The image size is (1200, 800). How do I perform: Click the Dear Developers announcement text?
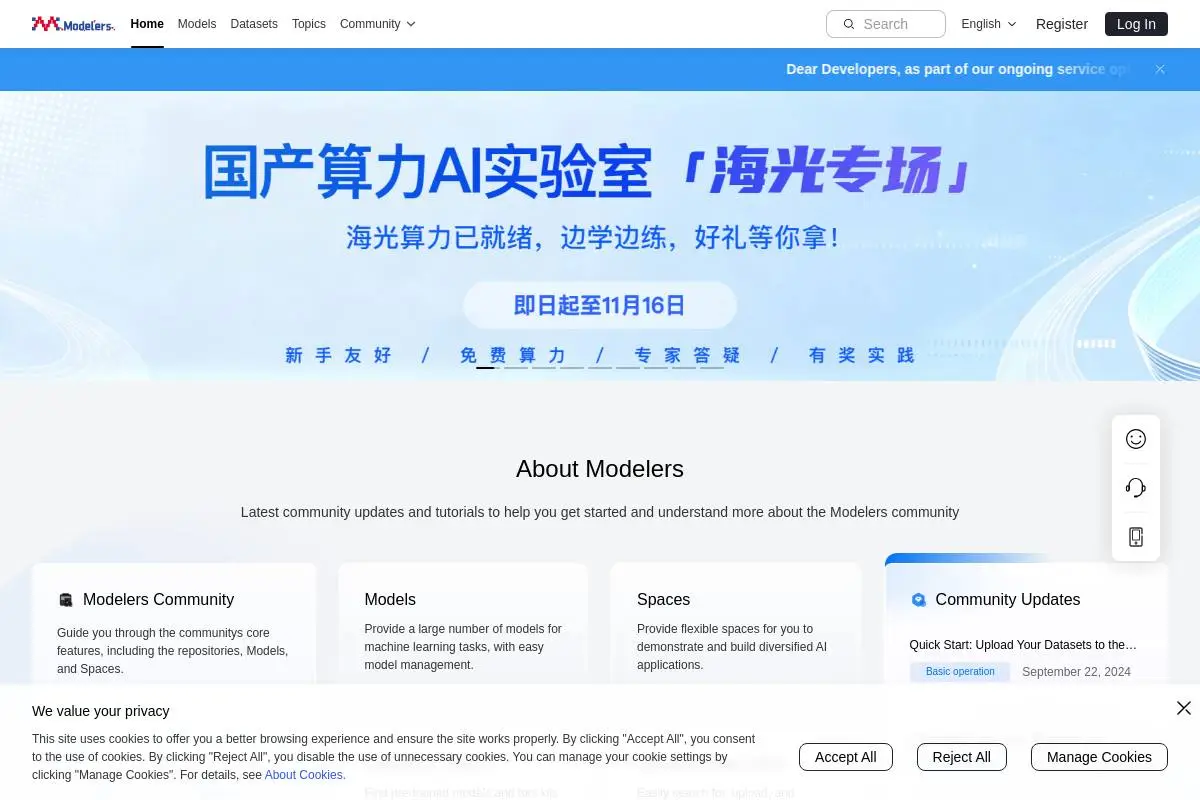click(x=960, y=69)
